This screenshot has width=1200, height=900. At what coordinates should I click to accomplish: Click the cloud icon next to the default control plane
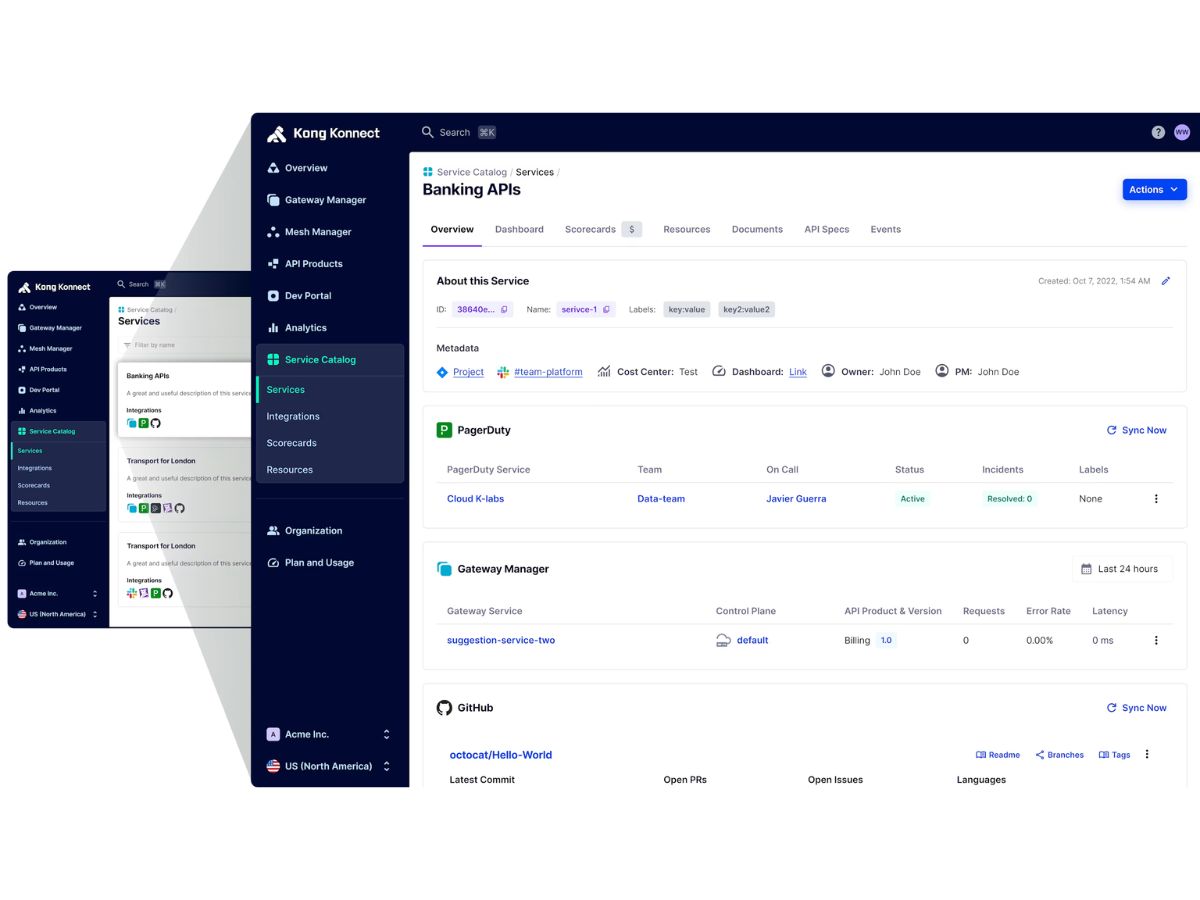pos(724,640)
